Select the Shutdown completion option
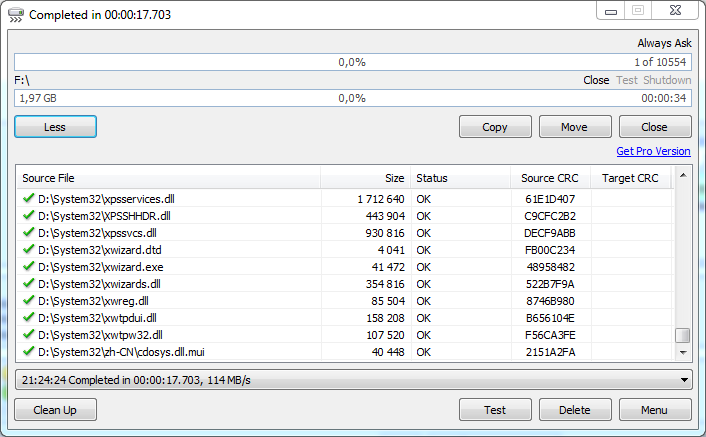This screenshot has width=706, height=437. (667, 80)
